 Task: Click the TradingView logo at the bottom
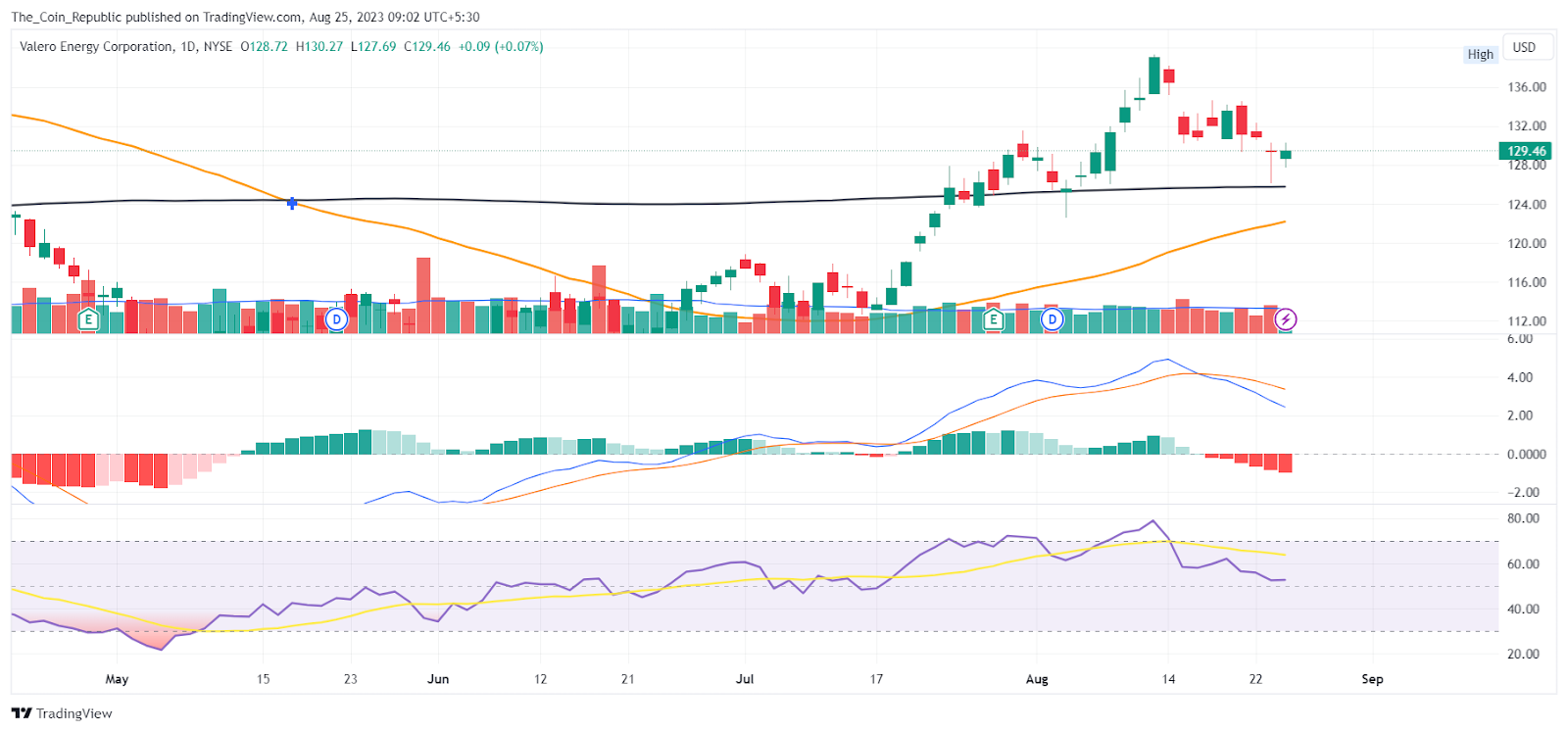click(62, 713)
